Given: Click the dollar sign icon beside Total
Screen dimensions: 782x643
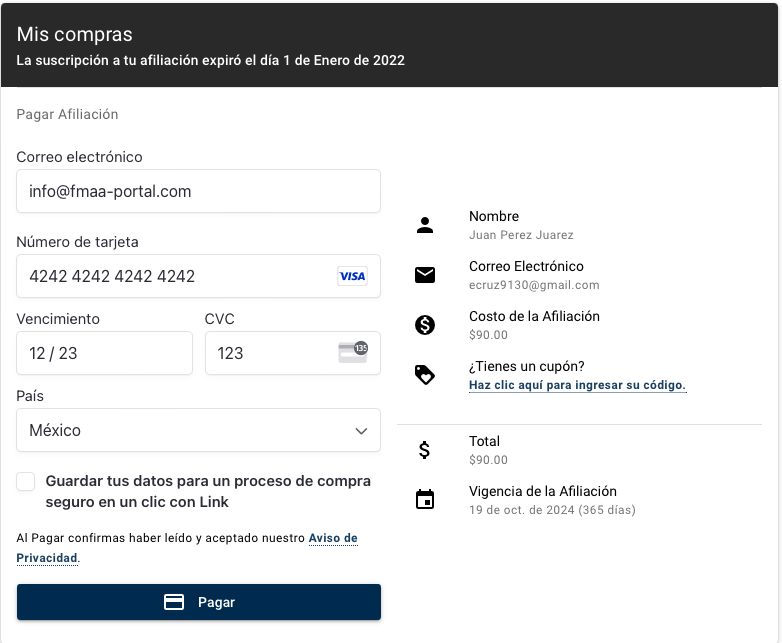Looking at the screenshot, I should point(424,450).
